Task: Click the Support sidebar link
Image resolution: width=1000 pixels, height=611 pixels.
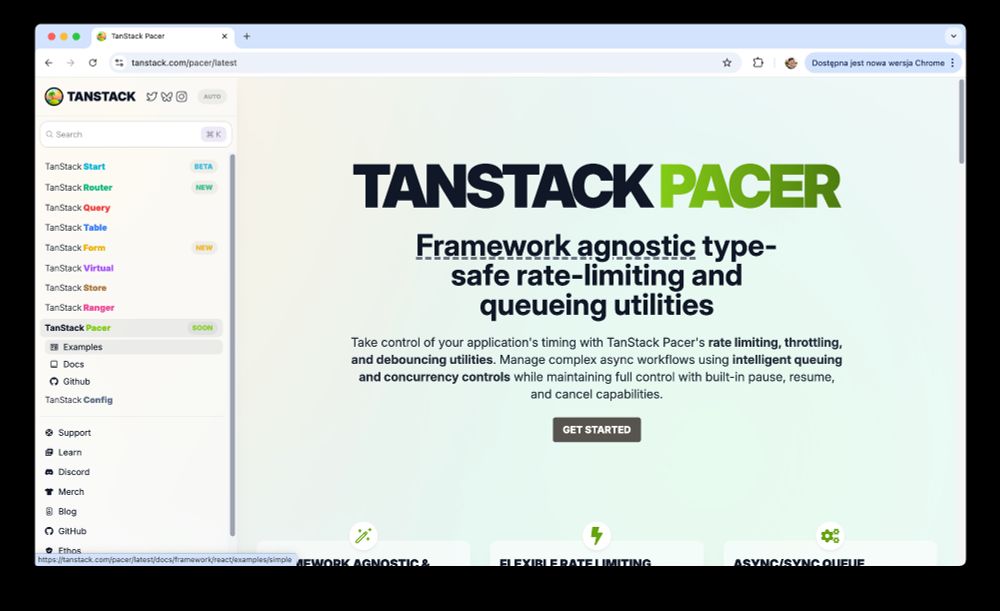Action: (x=68, y=432)
